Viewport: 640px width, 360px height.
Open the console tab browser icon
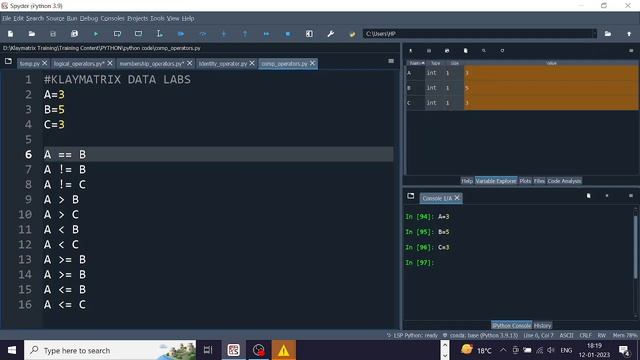pos(411,196)
